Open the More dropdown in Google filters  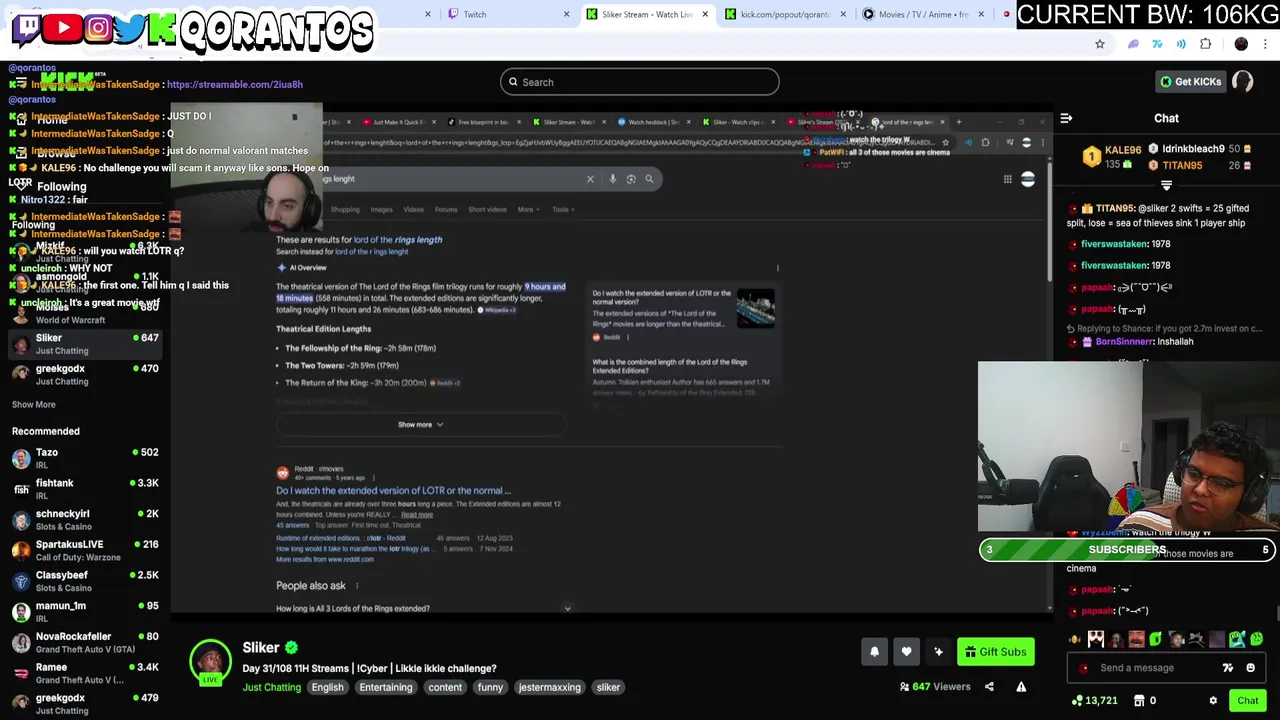(528, 209)
